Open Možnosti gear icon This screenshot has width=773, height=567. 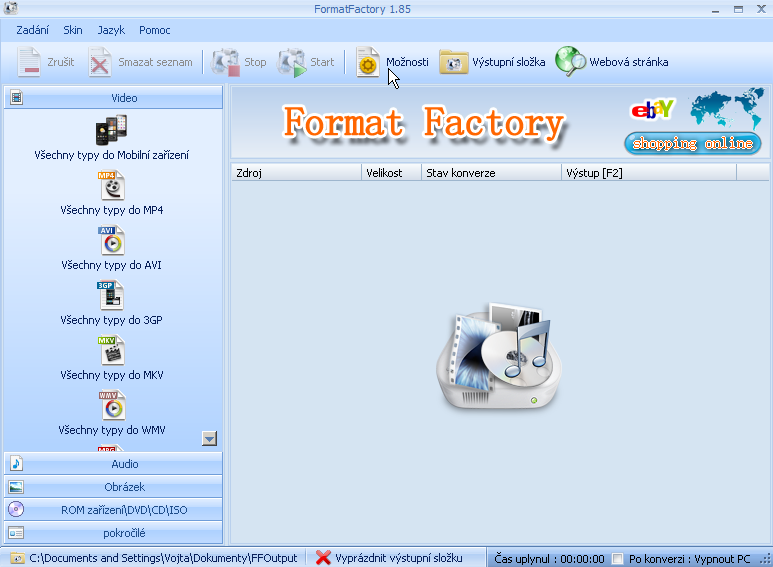(368, 62)
